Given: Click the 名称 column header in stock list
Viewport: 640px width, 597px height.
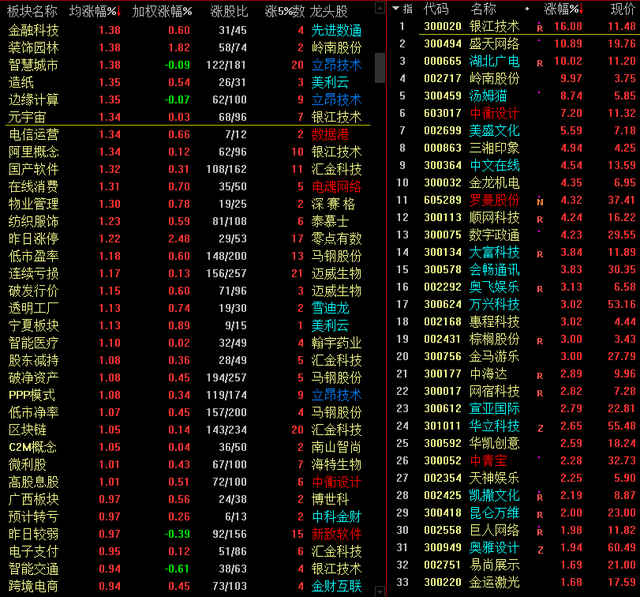Looking at the screenshot, I should (x=483, y=9).
